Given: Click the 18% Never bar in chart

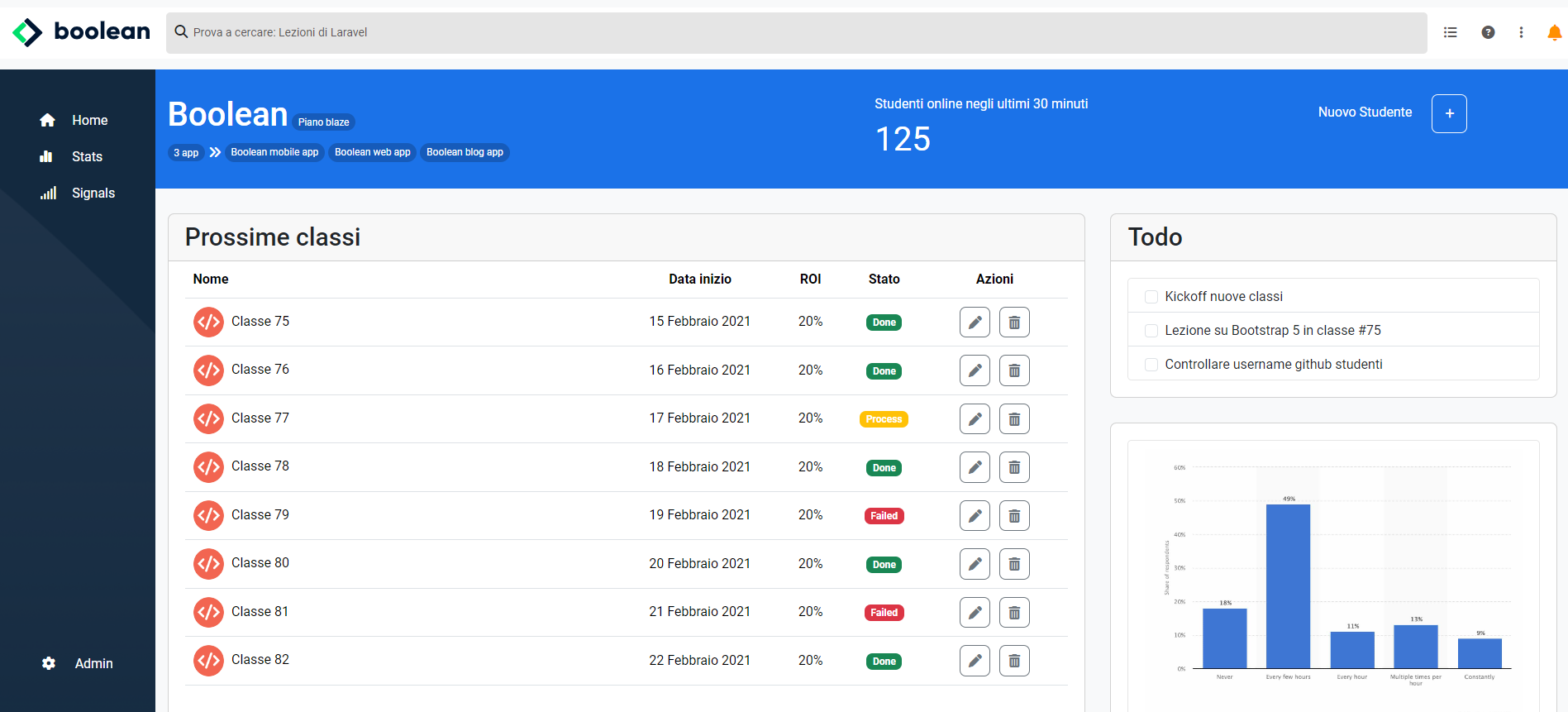Looking at the screenshot, I should coord(1224,638).
